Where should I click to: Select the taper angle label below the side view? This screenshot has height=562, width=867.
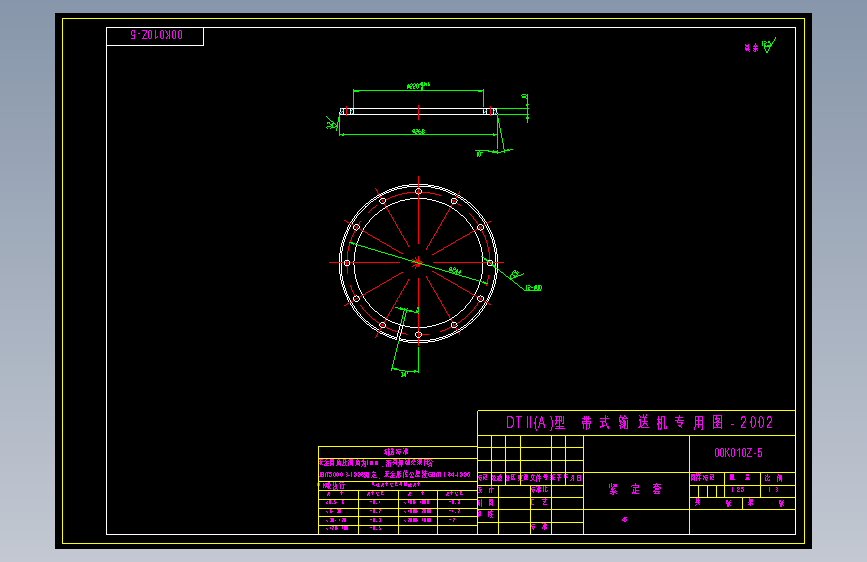(479, 154)
